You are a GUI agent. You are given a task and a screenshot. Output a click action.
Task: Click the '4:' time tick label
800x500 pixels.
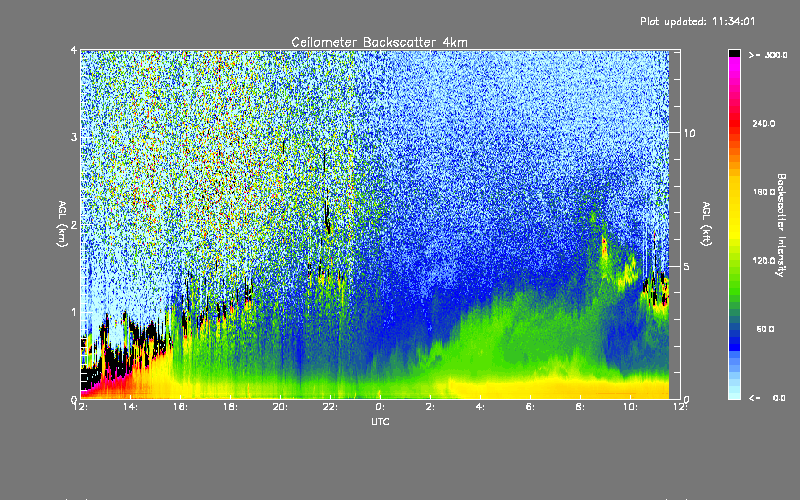481,407
